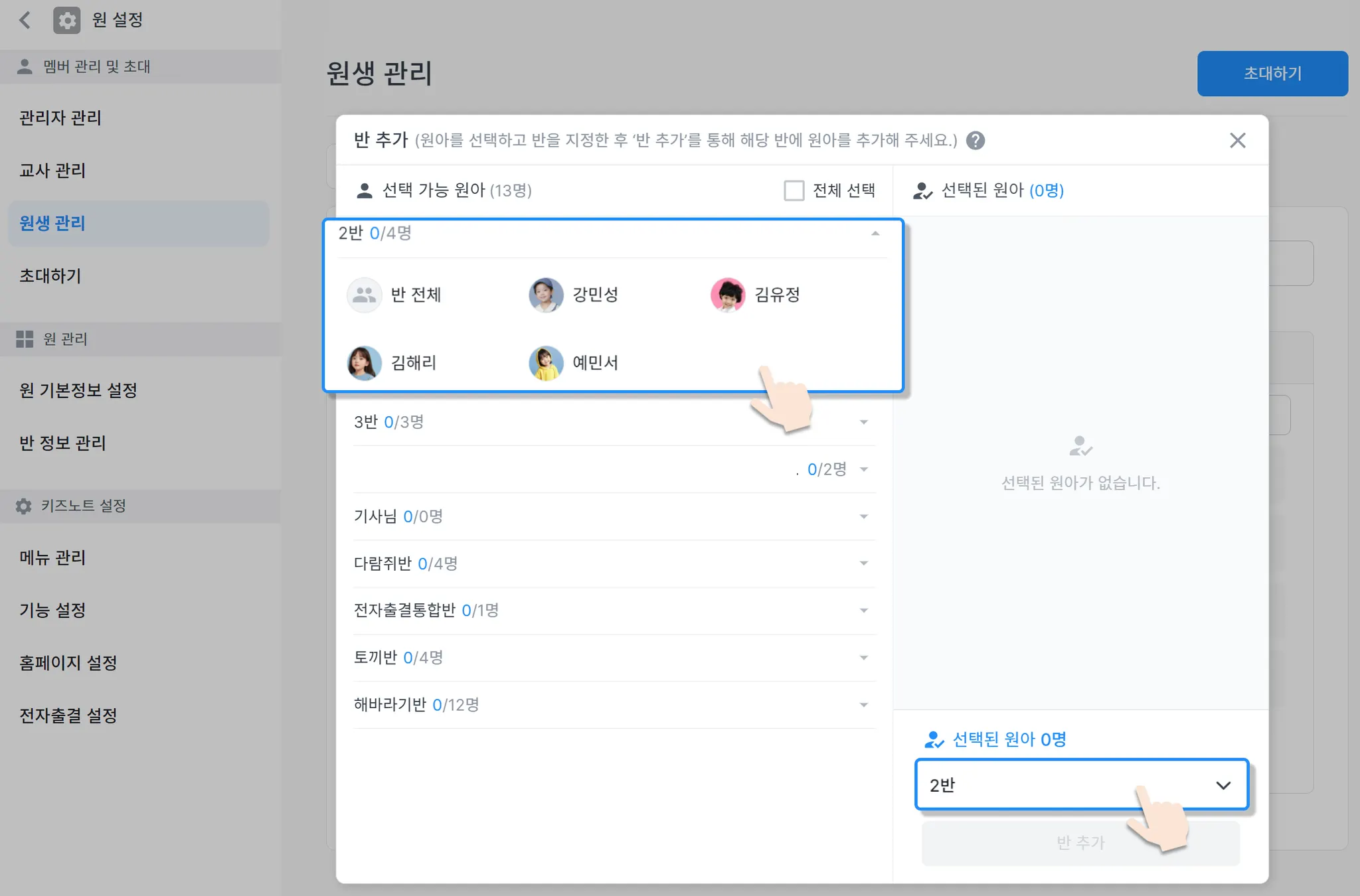Screen dimensions: 1360x896
Task: Open 전자출결 설정 in sidebar
Action: pyautogui.click(x=68, y=715)
